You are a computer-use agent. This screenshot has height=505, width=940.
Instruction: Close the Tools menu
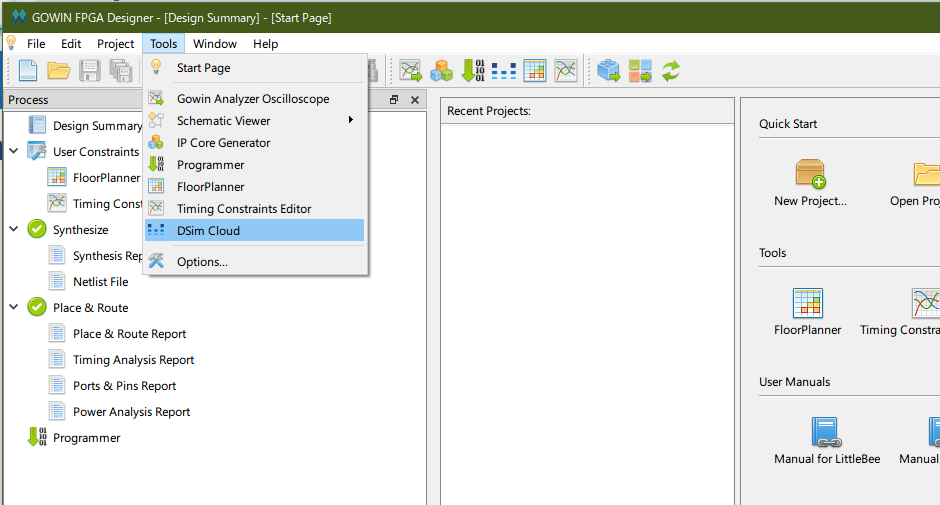tap(164, 44)
